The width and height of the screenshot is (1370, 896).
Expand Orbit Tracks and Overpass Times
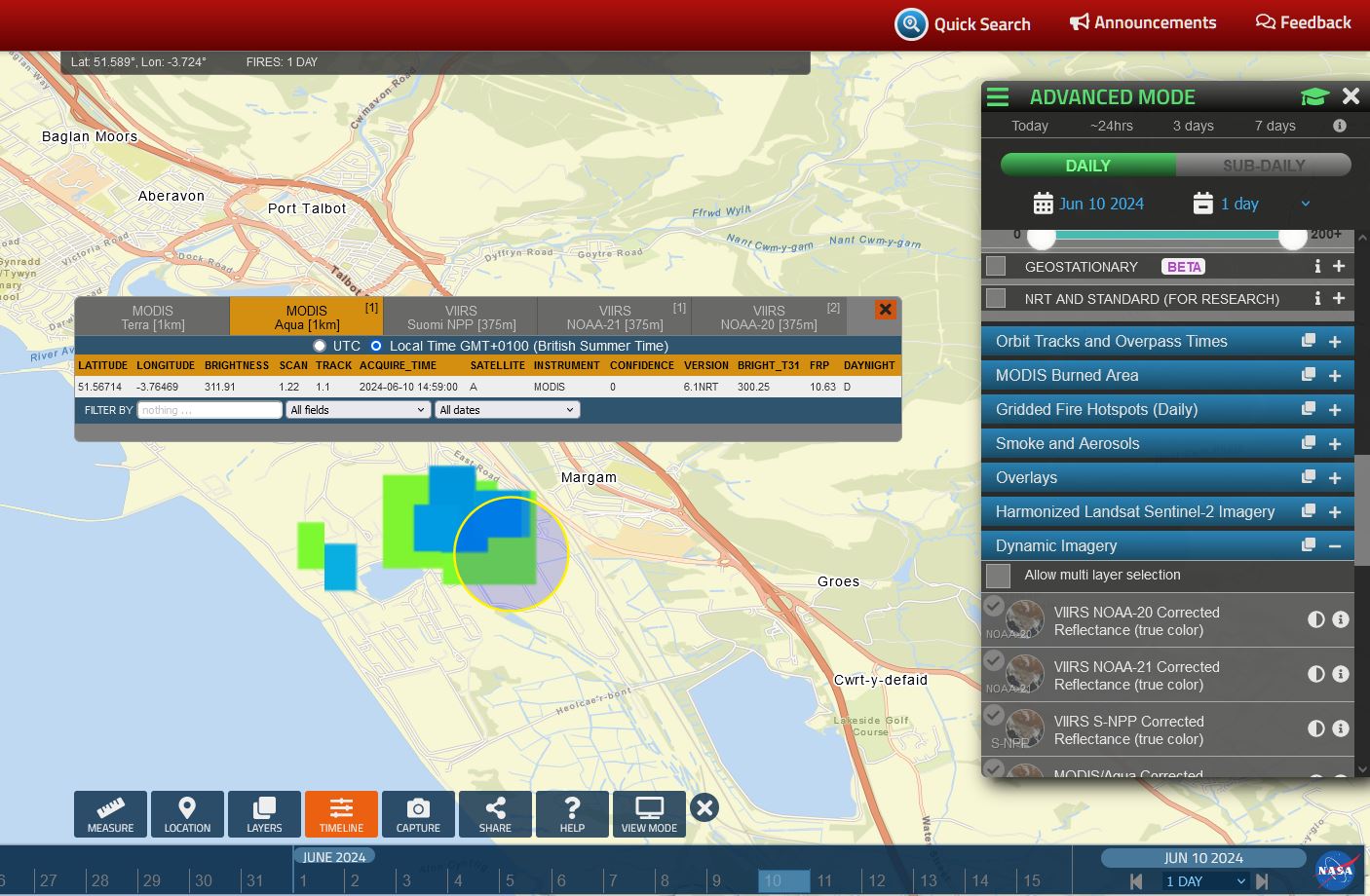point(1335,342)
